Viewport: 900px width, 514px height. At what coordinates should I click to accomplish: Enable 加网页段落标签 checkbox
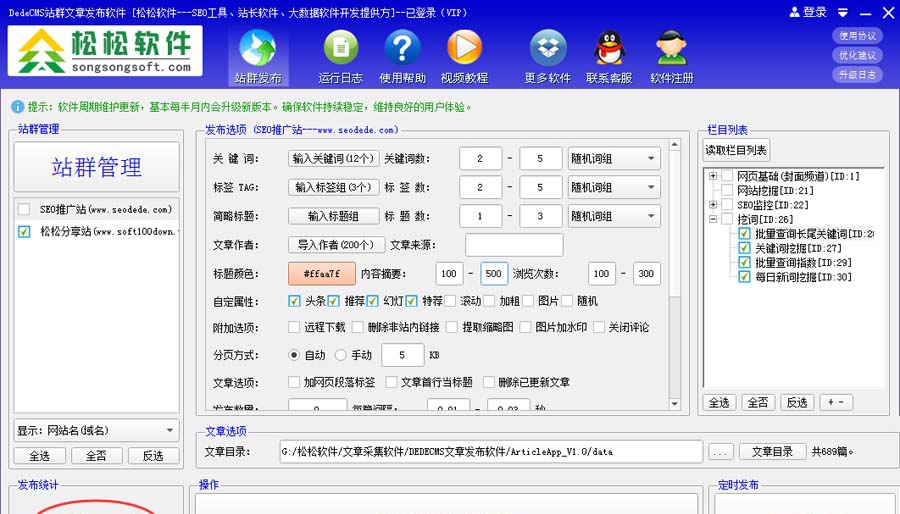(294, 382)
